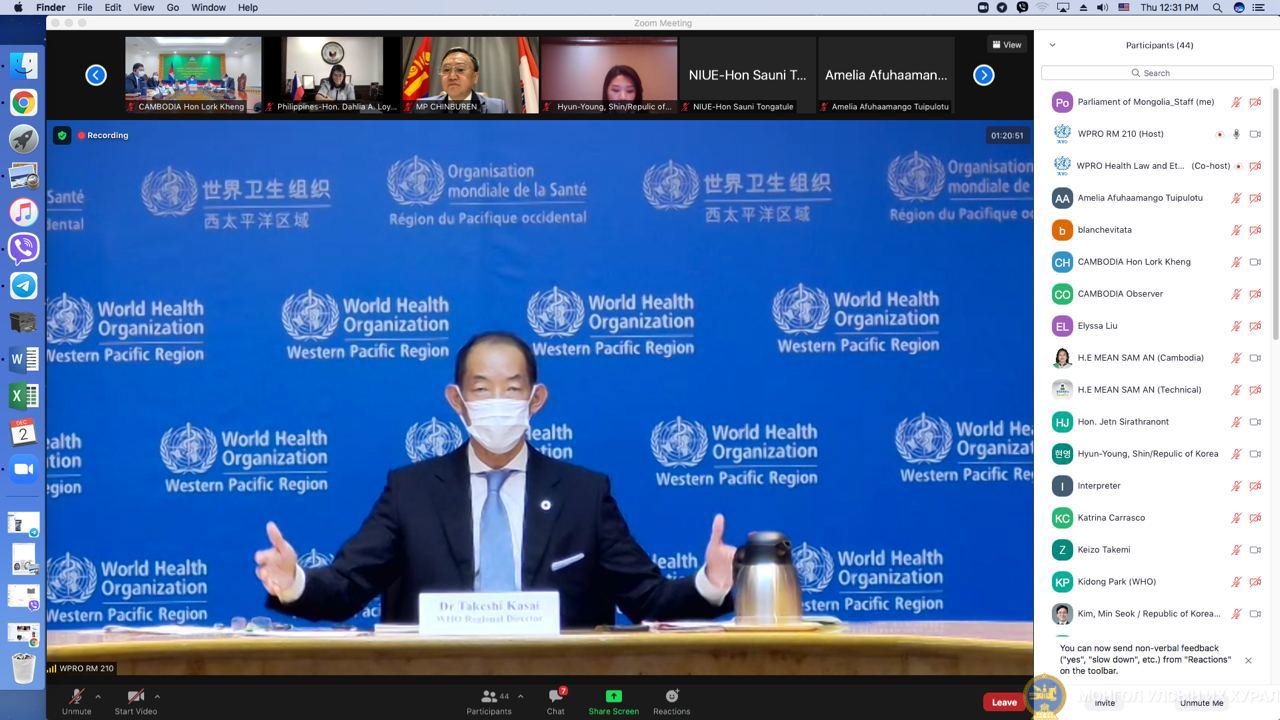Toggle mic icon for WPRO RM 210 (Host)
Screen dimensions: 1280x720
tap(1236, 134)
